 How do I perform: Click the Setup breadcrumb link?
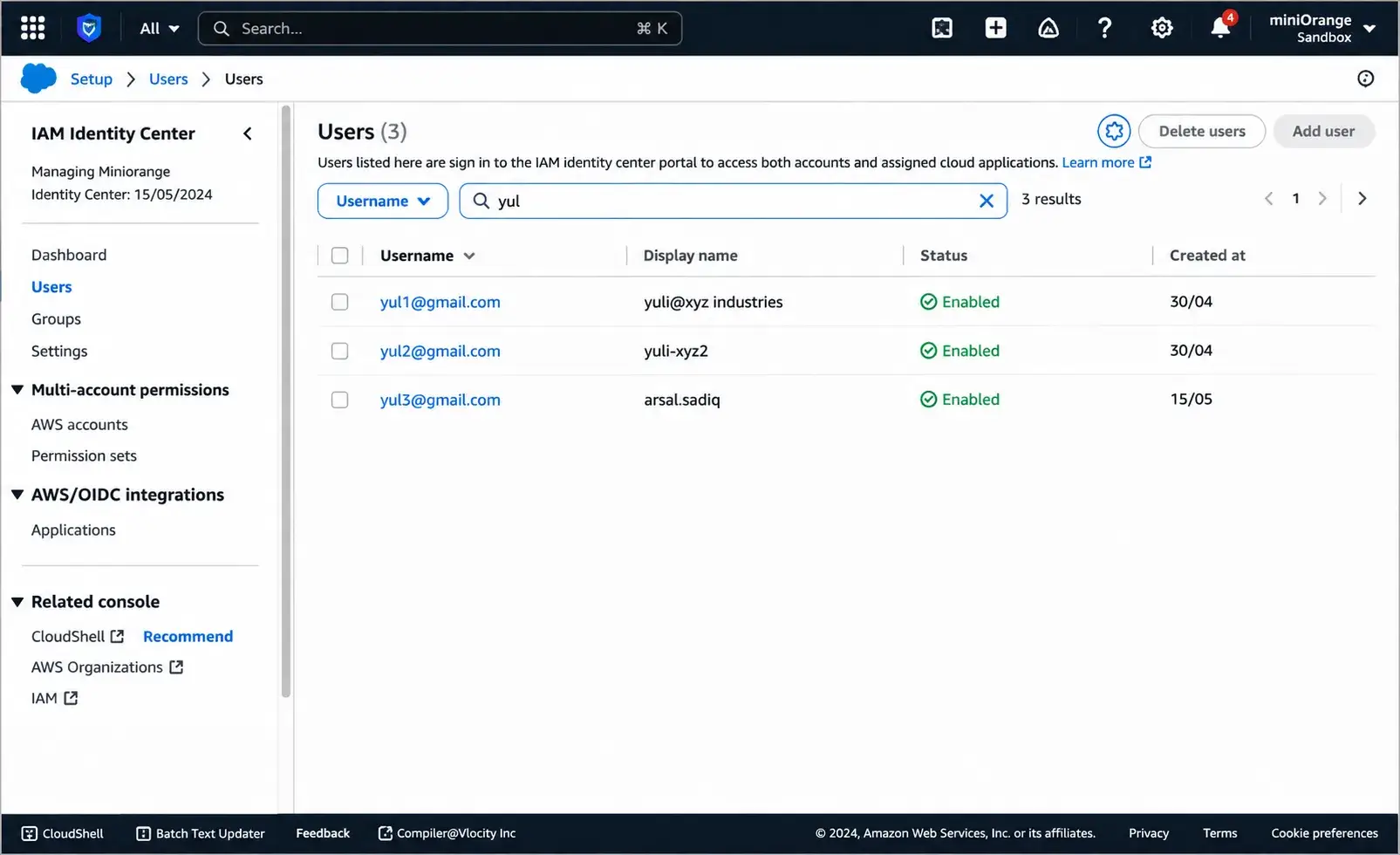[x=92, y=79]
